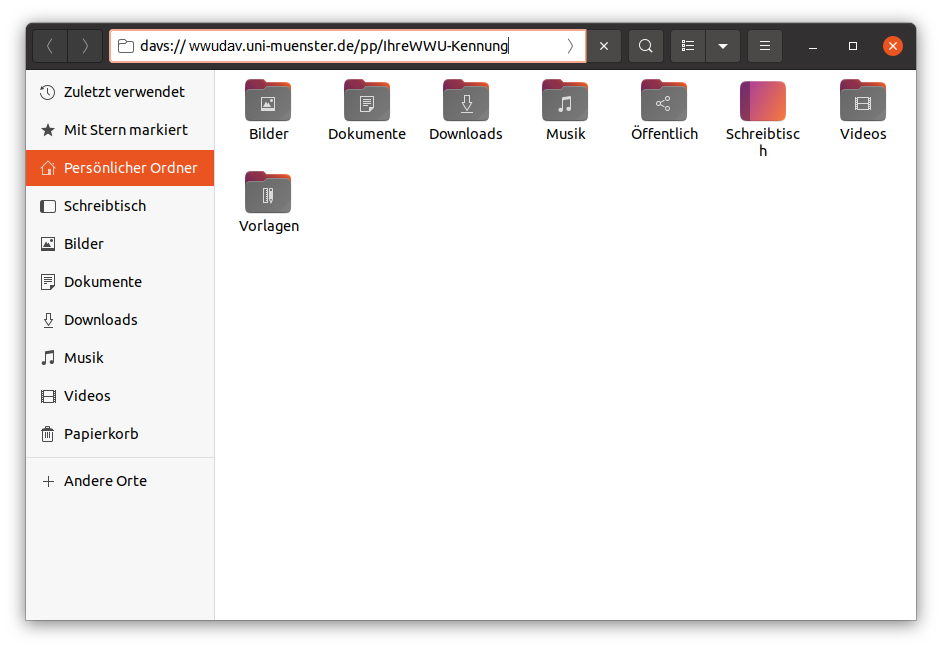Viewport: 942px width, 649px height.
Task: Open the Dokumente folder icon
Action: [x=367, y=102]
